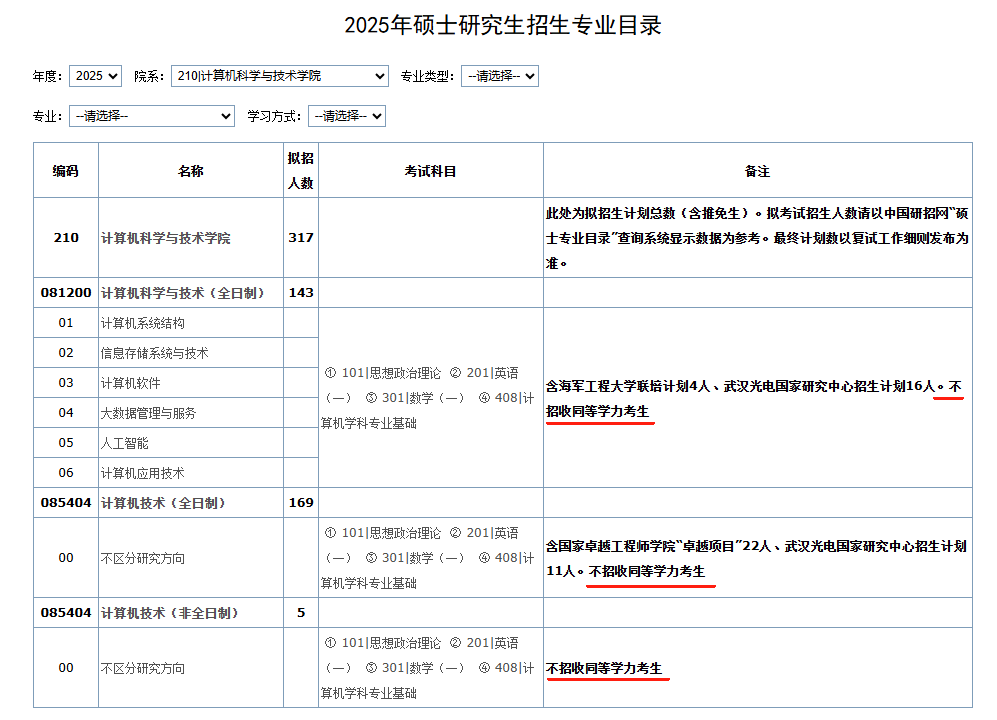
Task: Click the 名称 column header
Action: [x=191, y=171]
